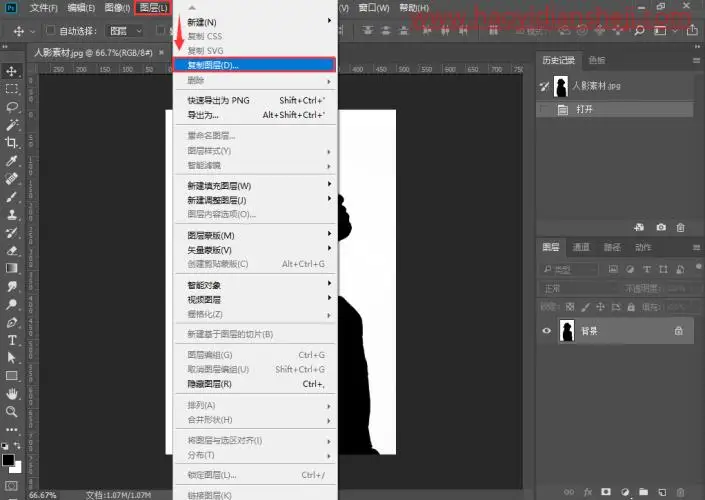Create a new group folder icon

click(643, 491)
